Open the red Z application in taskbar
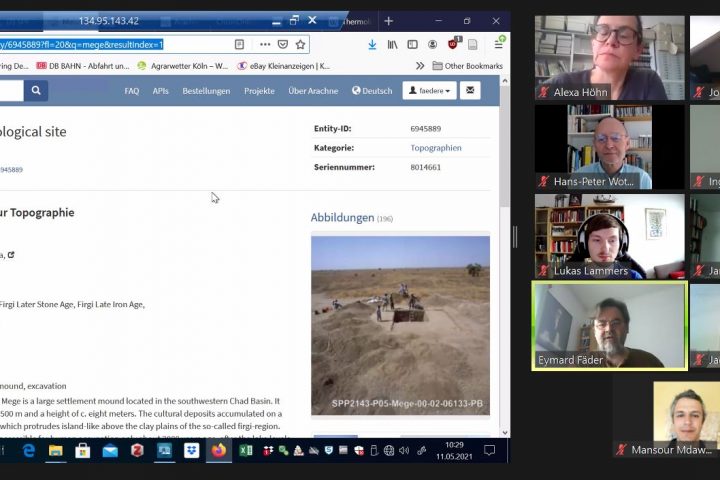 click(x=137, y=451)
